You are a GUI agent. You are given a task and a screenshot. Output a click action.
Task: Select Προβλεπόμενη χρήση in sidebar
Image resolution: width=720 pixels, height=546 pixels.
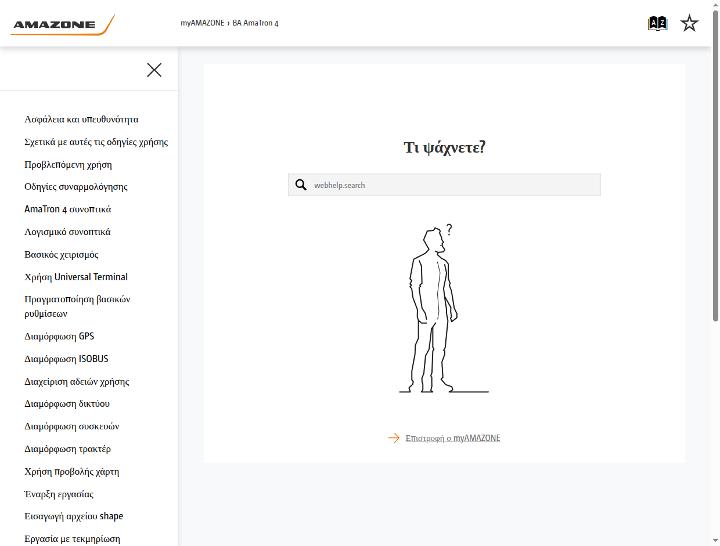[x=68, y=164]
